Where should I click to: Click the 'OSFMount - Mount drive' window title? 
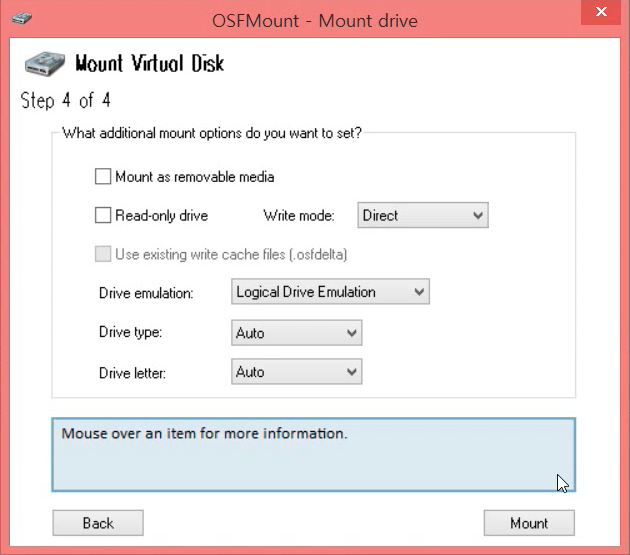pos(315,20)
